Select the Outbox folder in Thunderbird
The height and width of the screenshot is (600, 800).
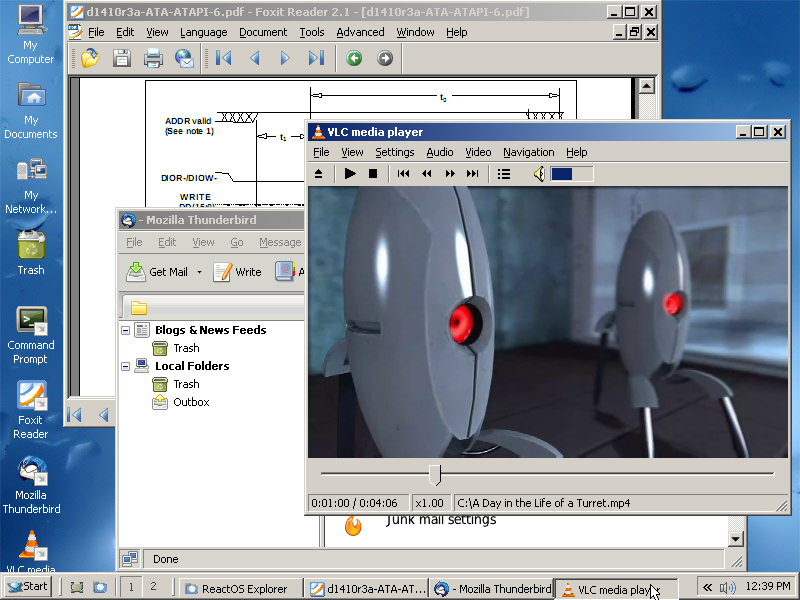190,402
